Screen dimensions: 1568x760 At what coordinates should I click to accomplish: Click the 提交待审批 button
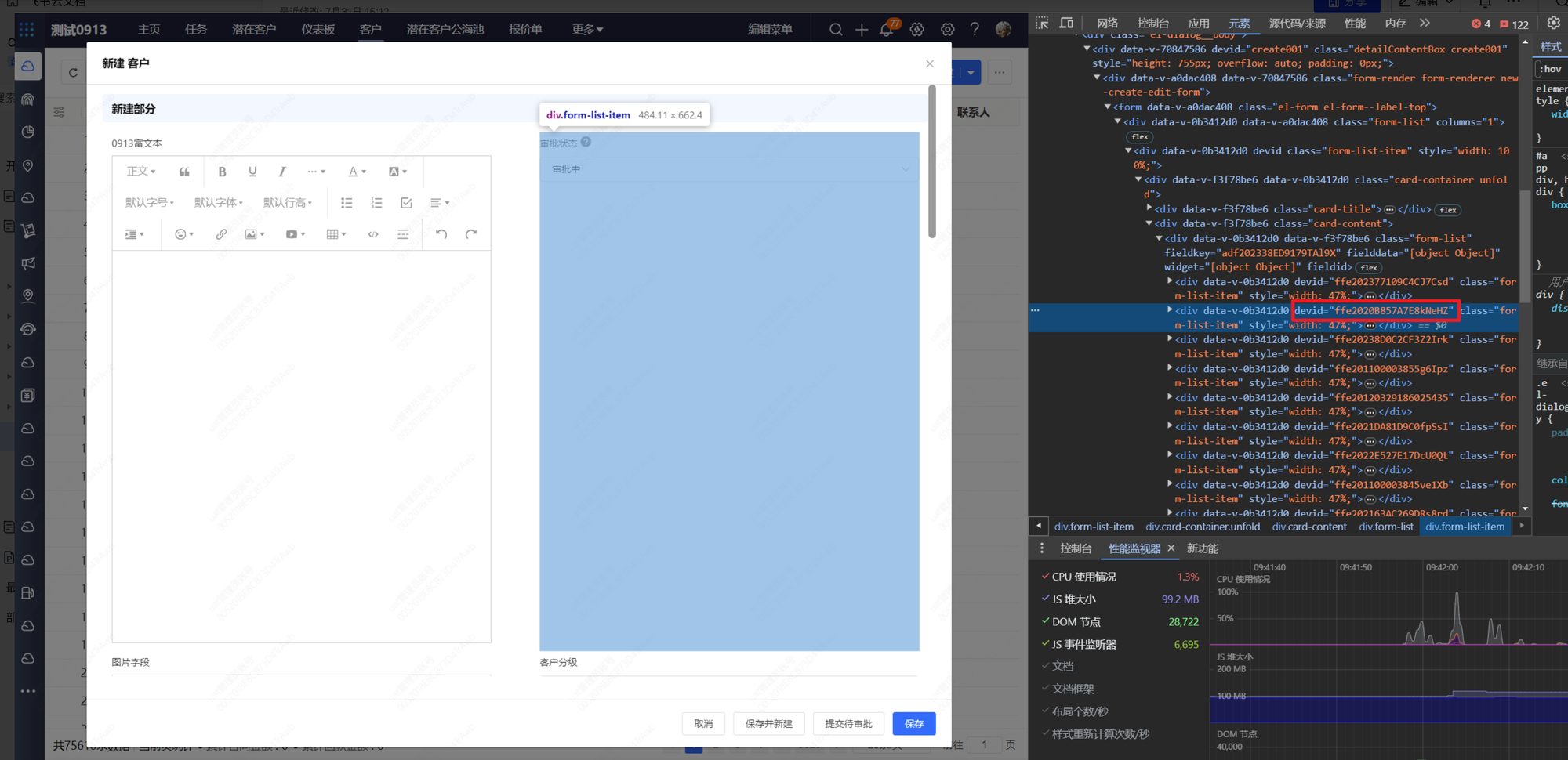[848, 723]
